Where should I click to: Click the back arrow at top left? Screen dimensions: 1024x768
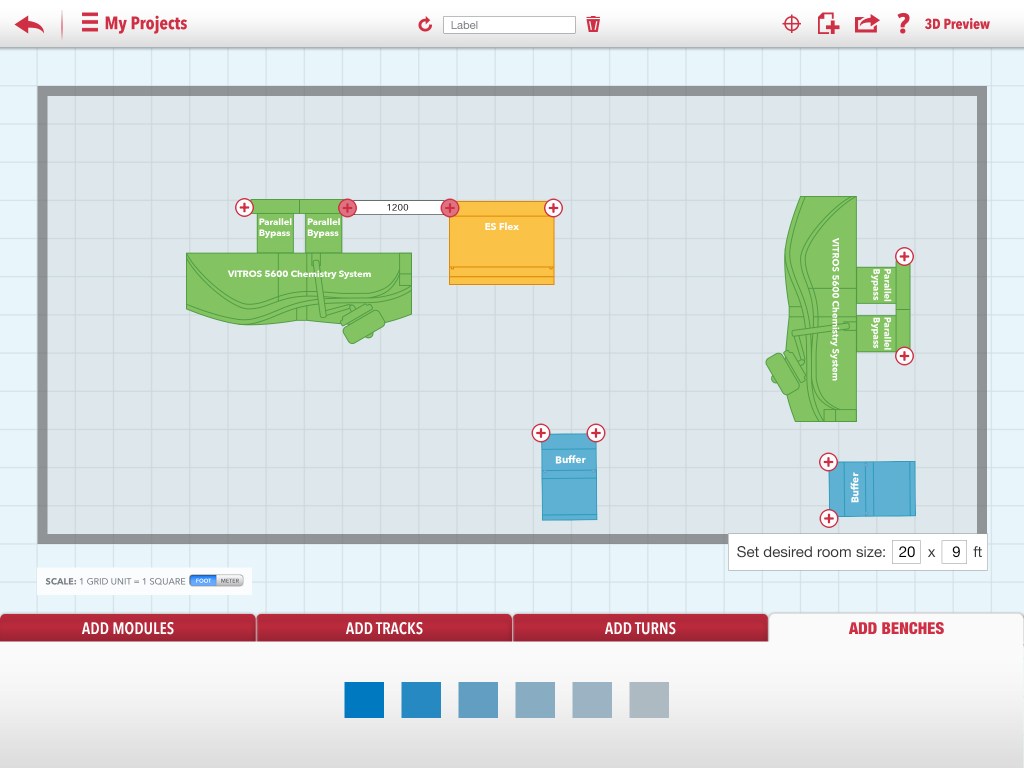coord(29,24)
